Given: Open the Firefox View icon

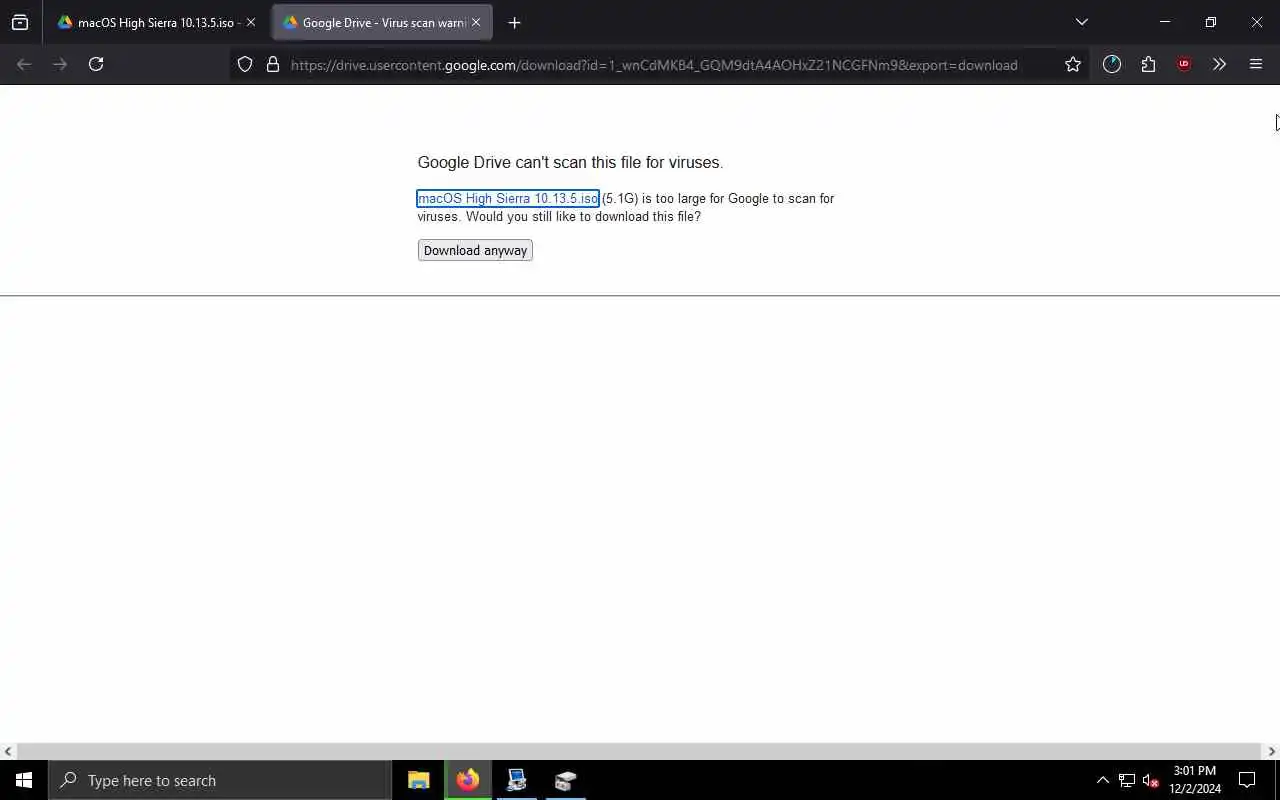Looking at the screenshot, I should coord(20,22).
